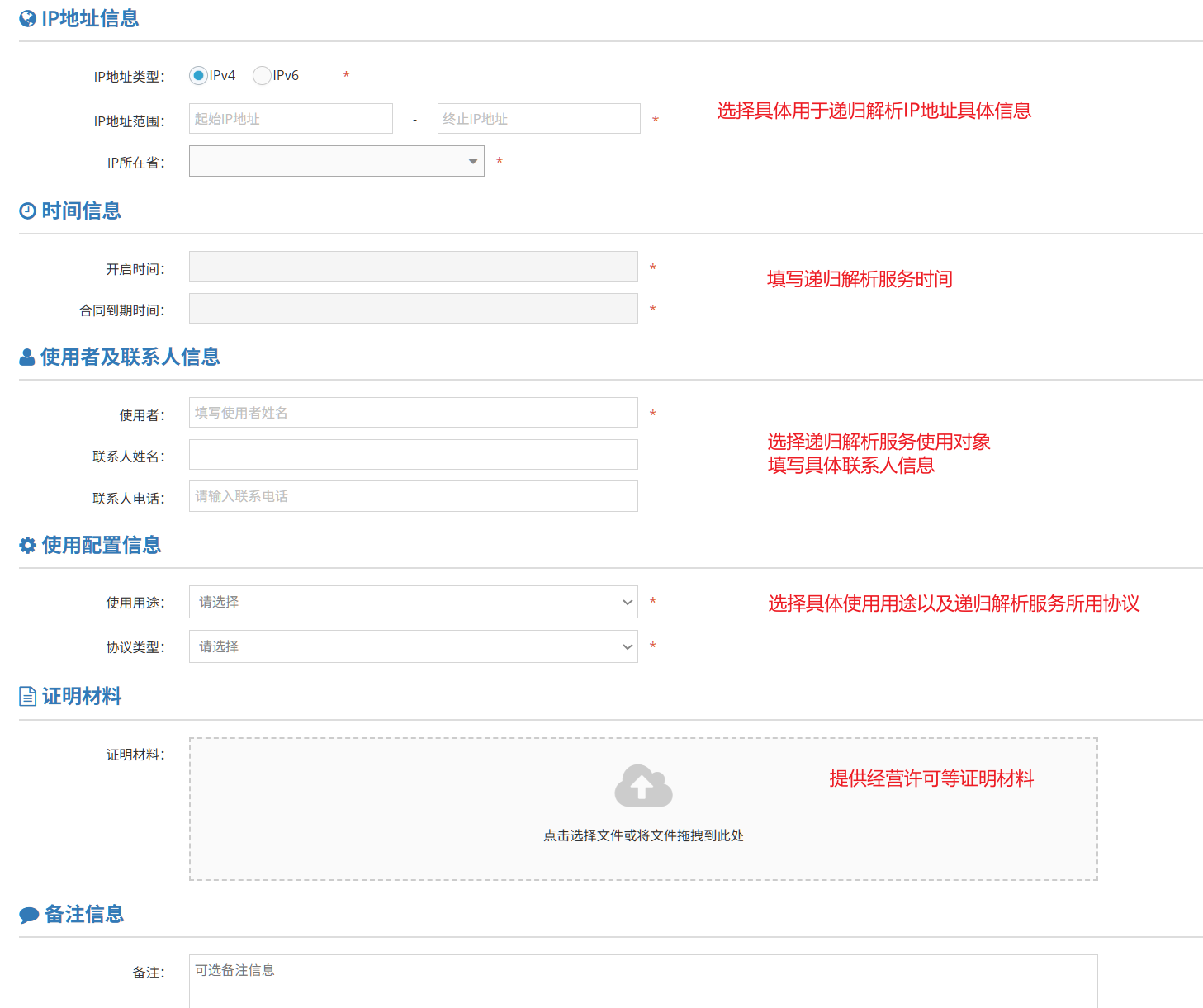The image size is (1203, 1008).
Task: Focus the 终止IP地址 input field
Action: [x=538, y=119]
